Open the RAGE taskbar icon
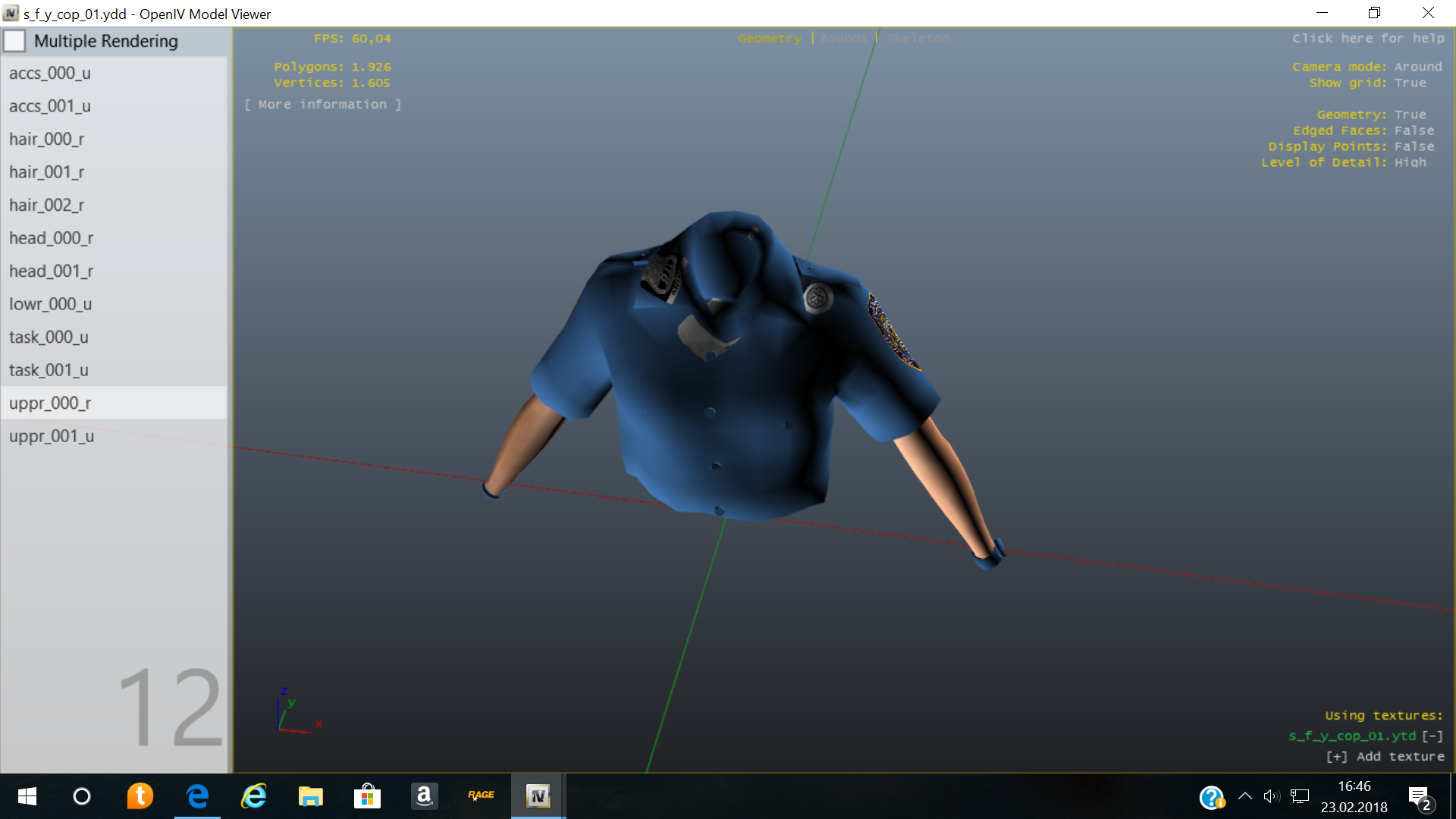1456x819 pixels. tap(481, 796)
